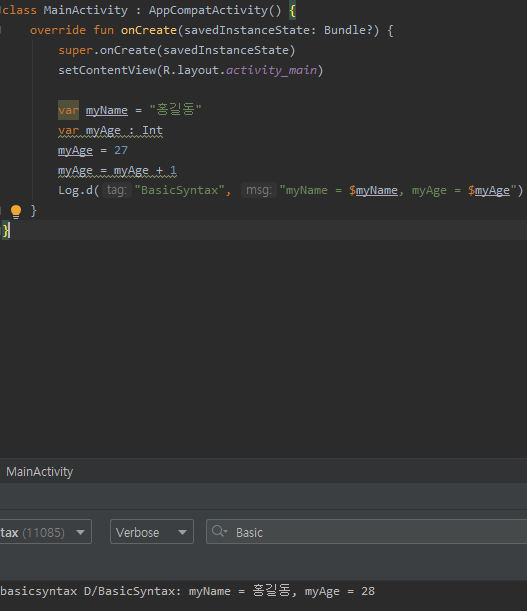Image resolution: width=527 pixels, height=611 pixels.
Task: Click the tag: parameter hint in Log.d
Action: pos(117,190)
